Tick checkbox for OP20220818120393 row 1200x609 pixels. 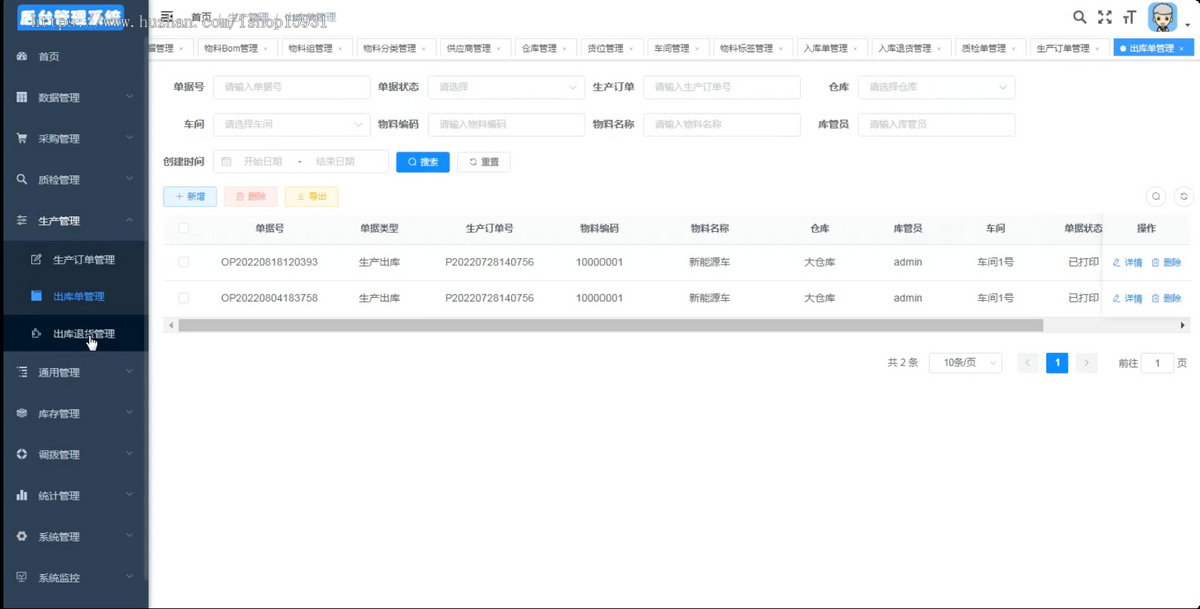(183, 262)
